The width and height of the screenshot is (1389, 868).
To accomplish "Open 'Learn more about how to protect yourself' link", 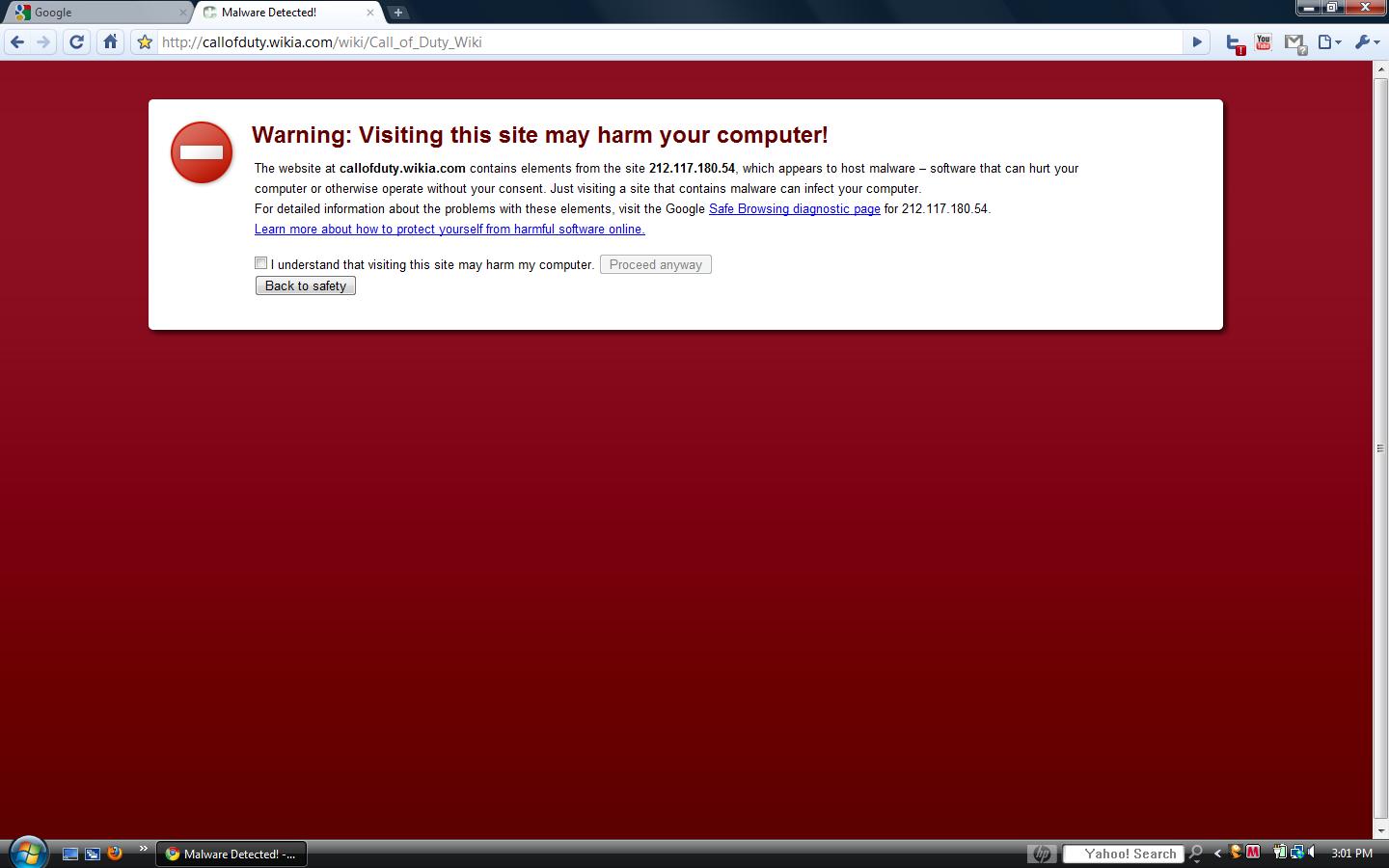I will pos(449,229).
